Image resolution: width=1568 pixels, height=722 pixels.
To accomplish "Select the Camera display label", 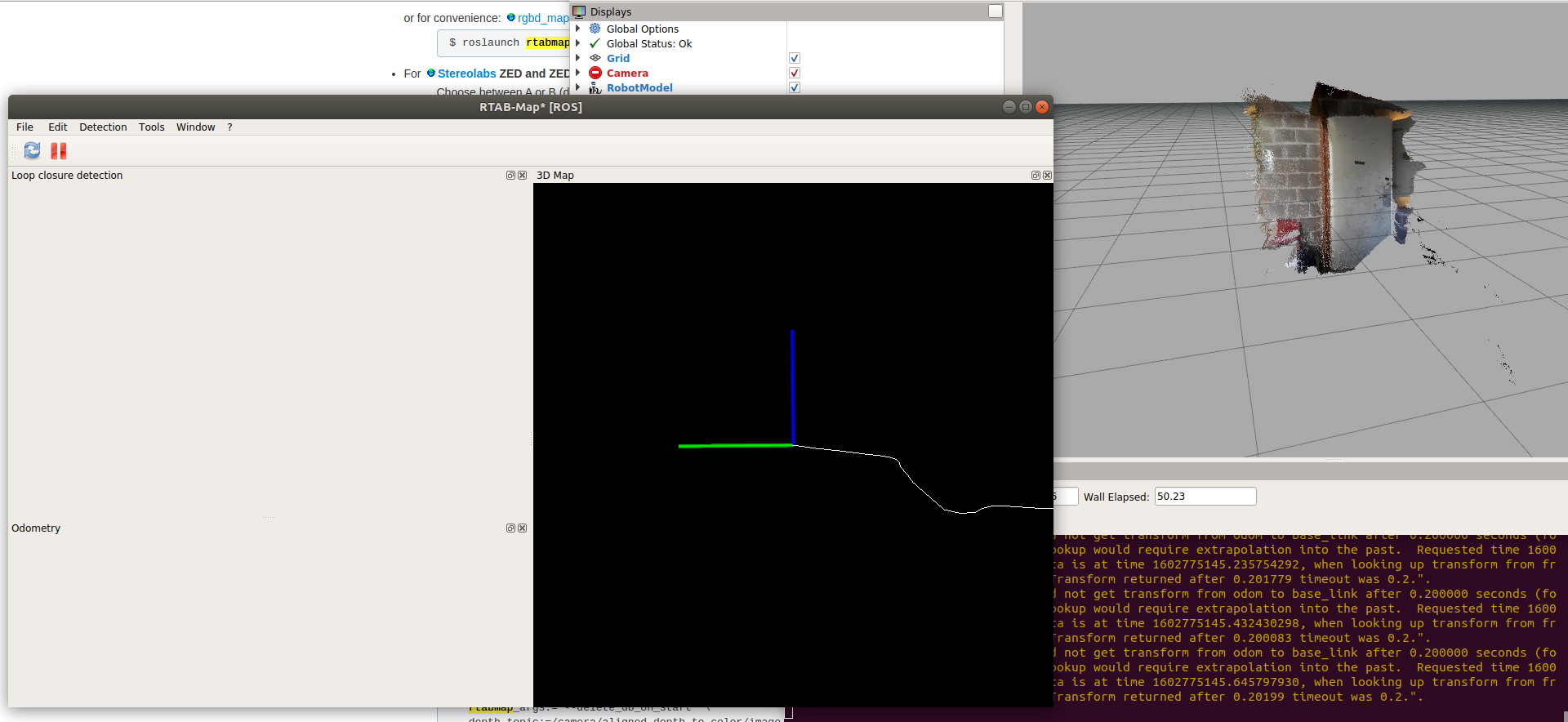I will [x=627, y=73].
